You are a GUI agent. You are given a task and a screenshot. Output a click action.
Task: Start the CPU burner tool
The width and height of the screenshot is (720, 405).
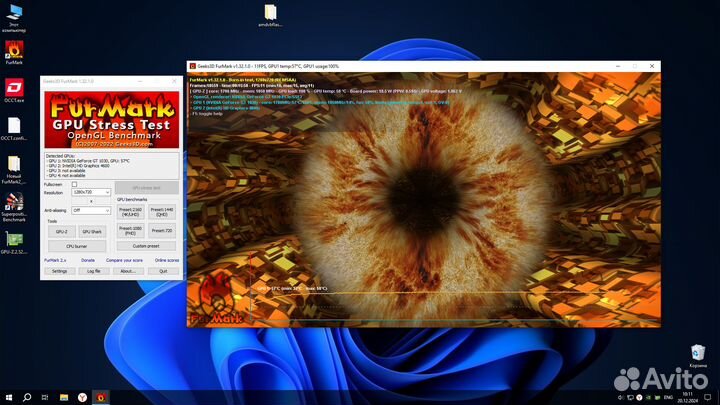tap(77, 245)
